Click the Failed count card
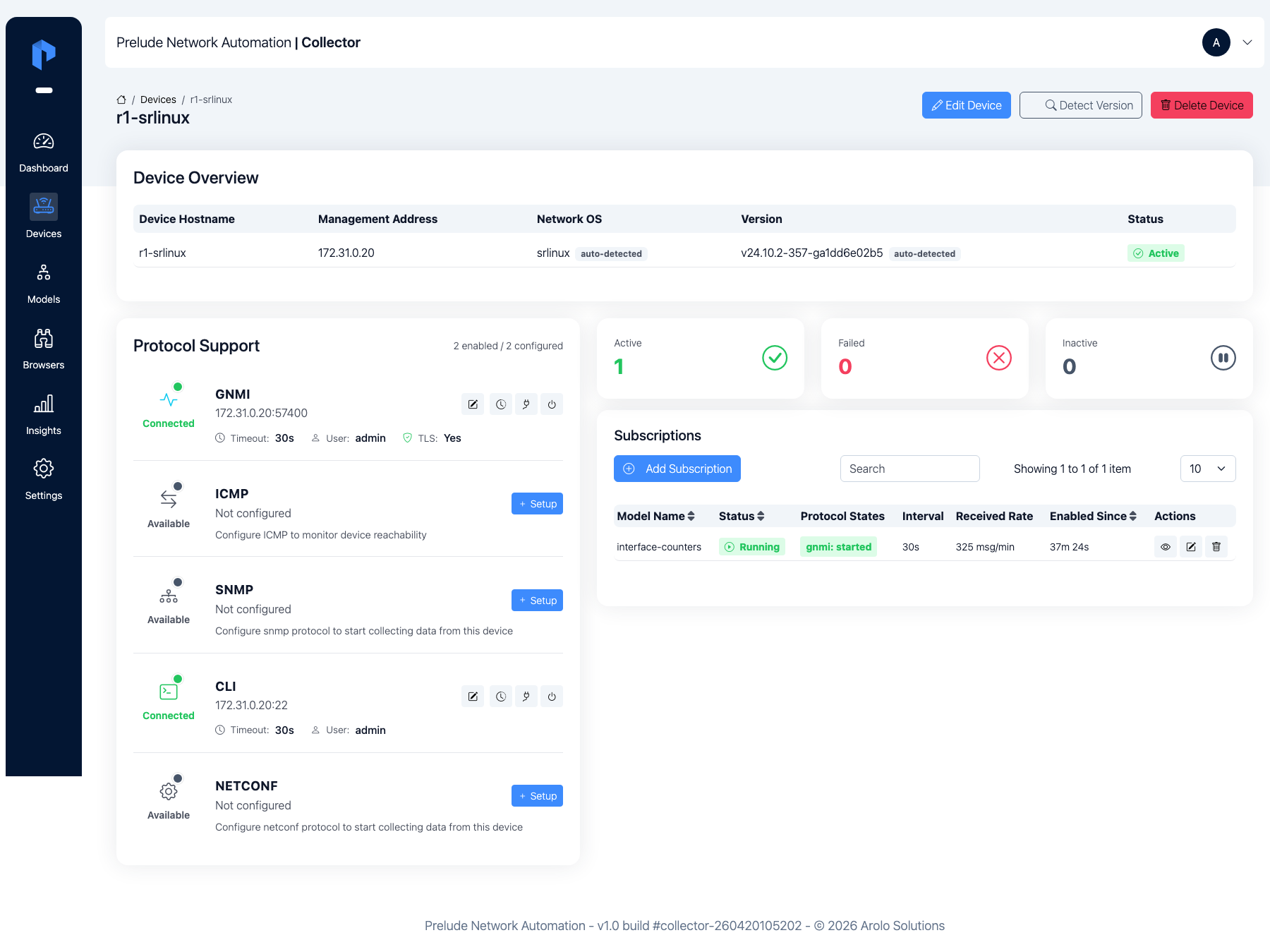Screen dimensions: 1270x952 point(925,358)
